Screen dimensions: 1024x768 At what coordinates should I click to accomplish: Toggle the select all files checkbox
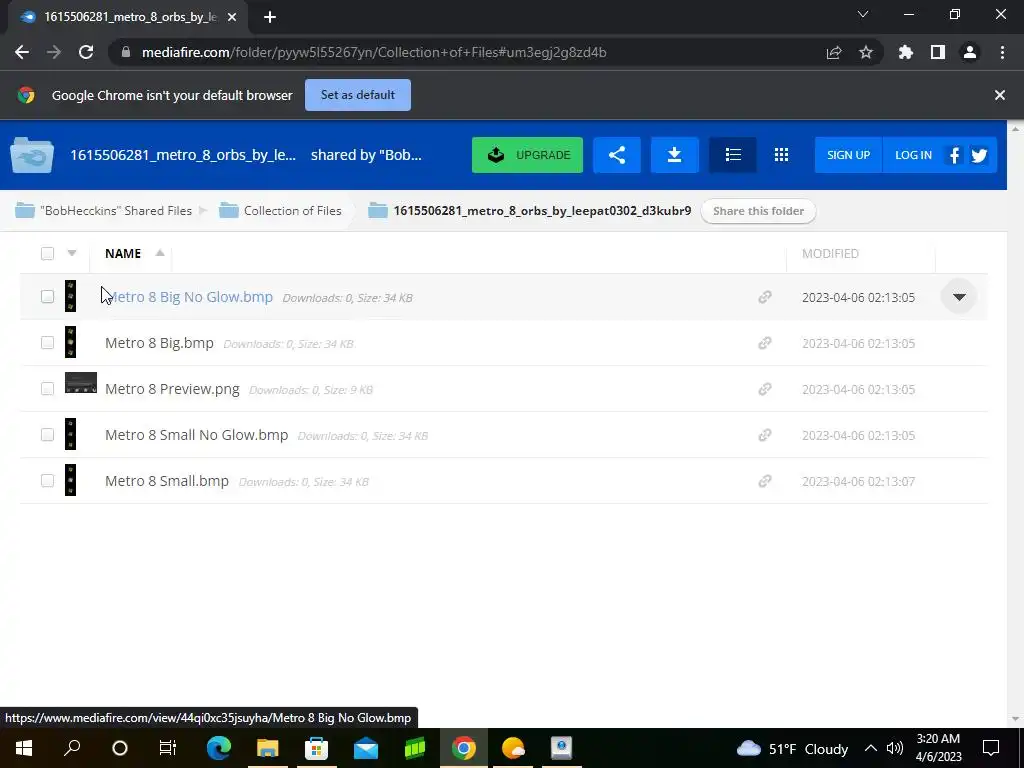click(47, 253)
